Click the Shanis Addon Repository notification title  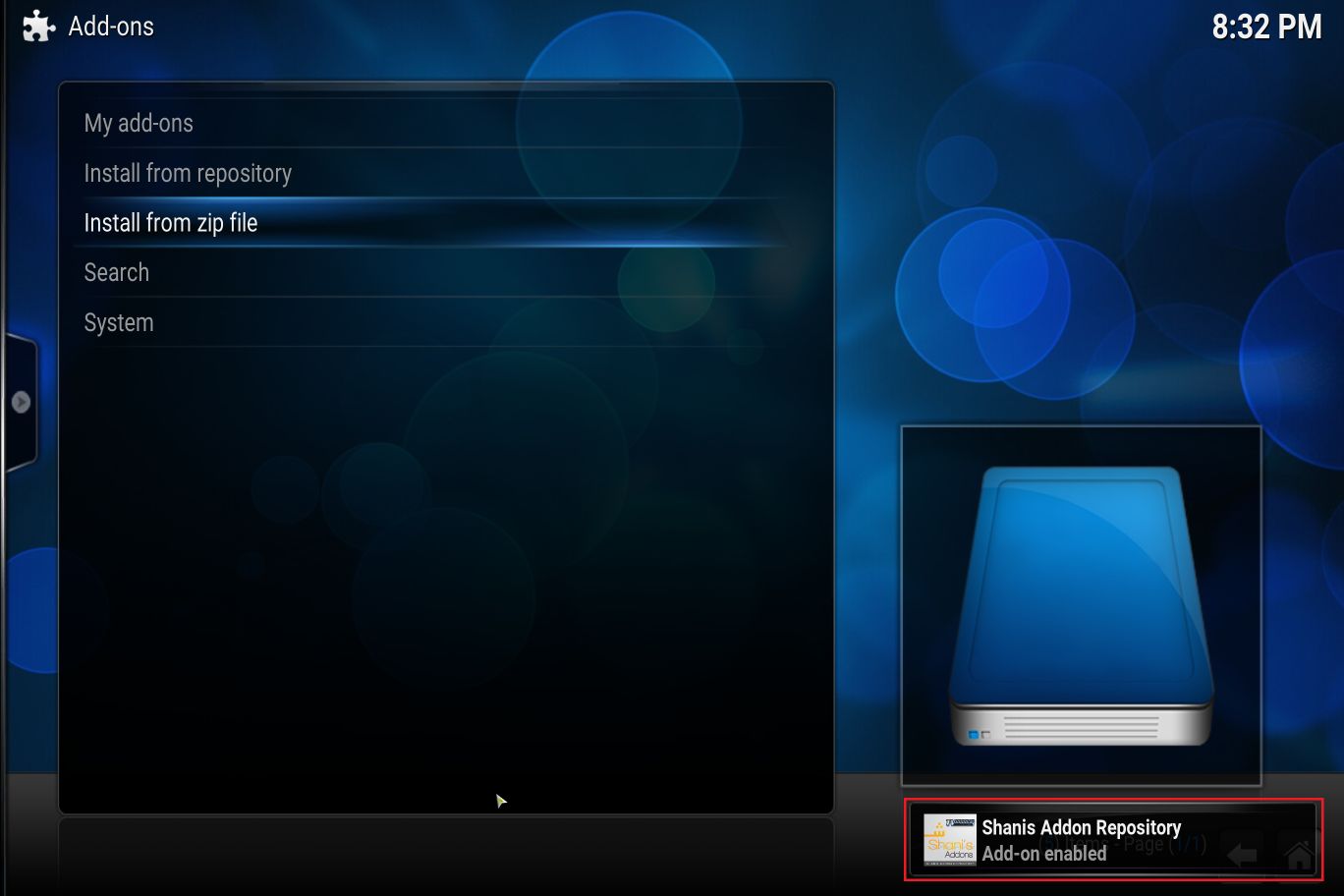tap(1081, 827)
